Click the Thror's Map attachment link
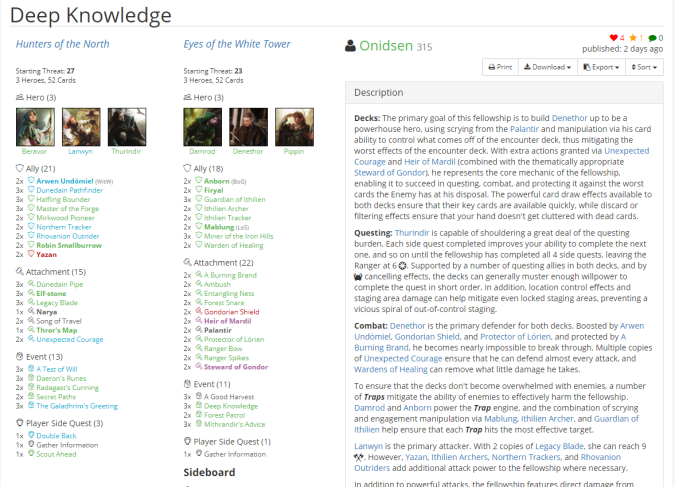This screenshot has height=487, width=675. (57, 330)
